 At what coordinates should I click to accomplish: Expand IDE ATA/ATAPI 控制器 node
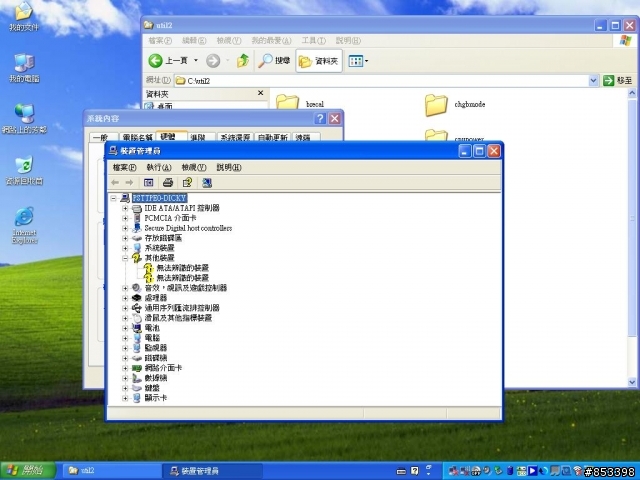point(125,208)
